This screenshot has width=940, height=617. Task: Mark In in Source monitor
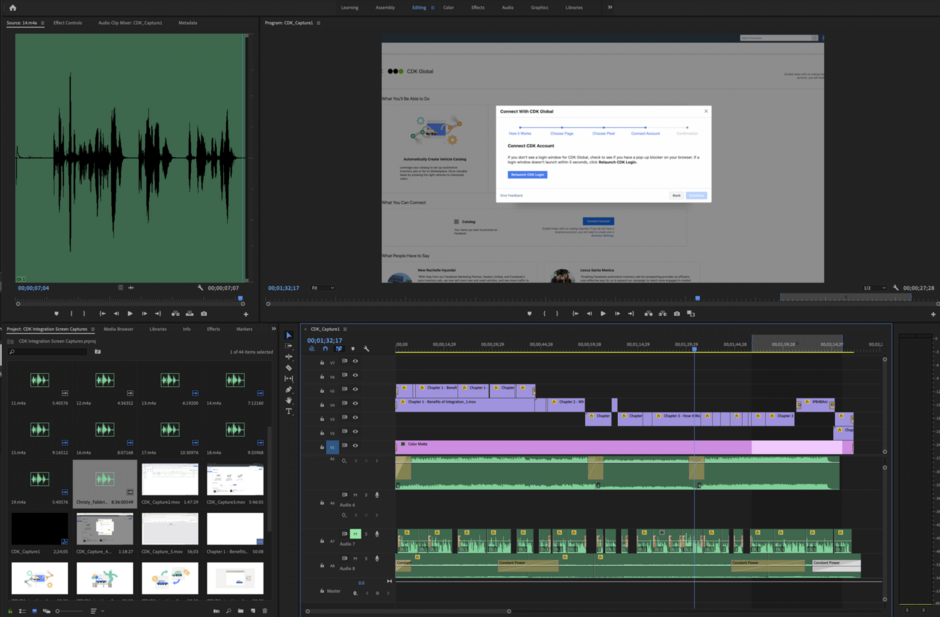[x=71, y=314]
